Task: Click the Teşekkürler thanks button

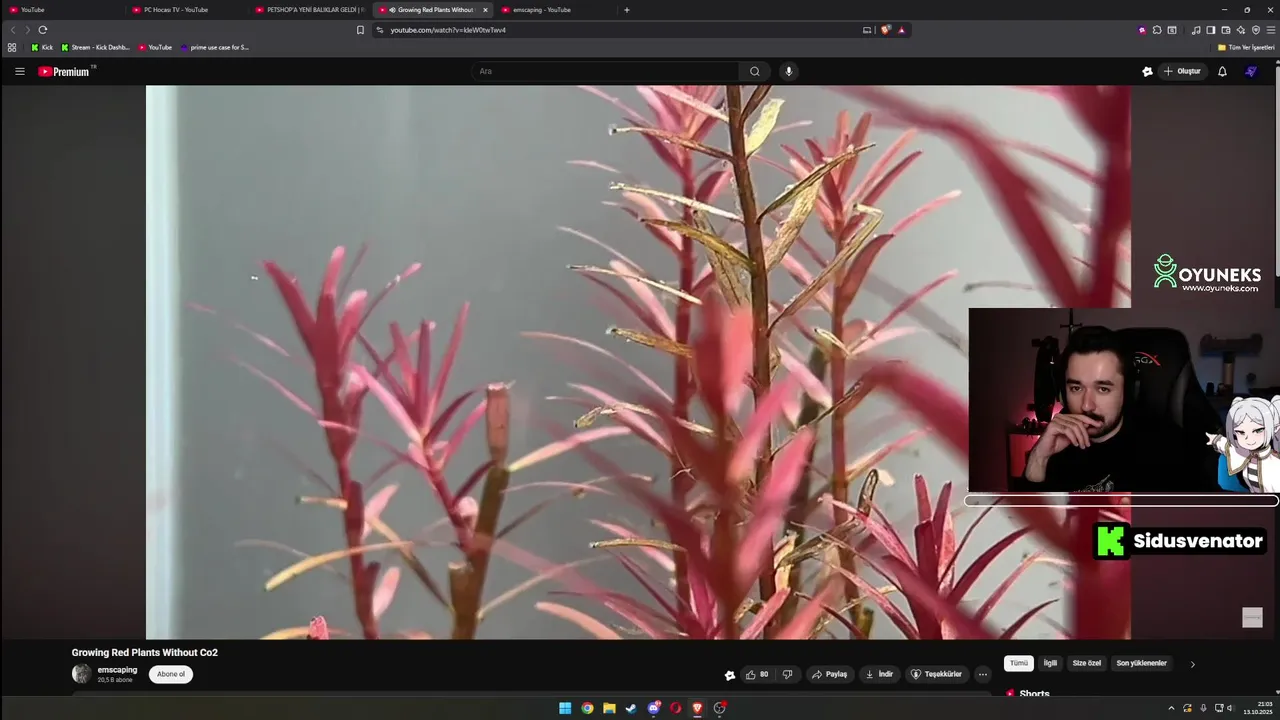Action: click(937, 674)
